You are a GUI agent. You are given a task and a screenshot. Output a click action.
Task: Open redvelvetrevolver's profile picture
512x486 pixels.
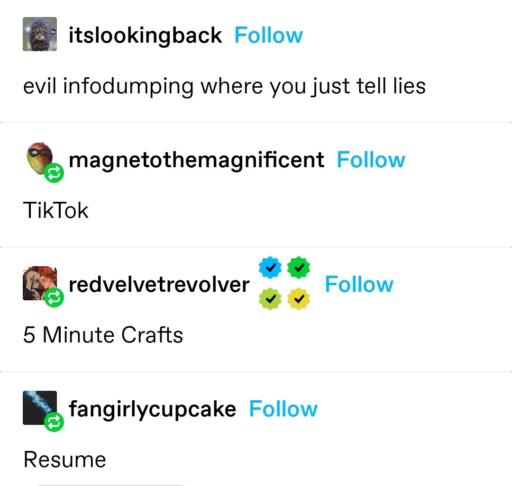tap(40, 283)
